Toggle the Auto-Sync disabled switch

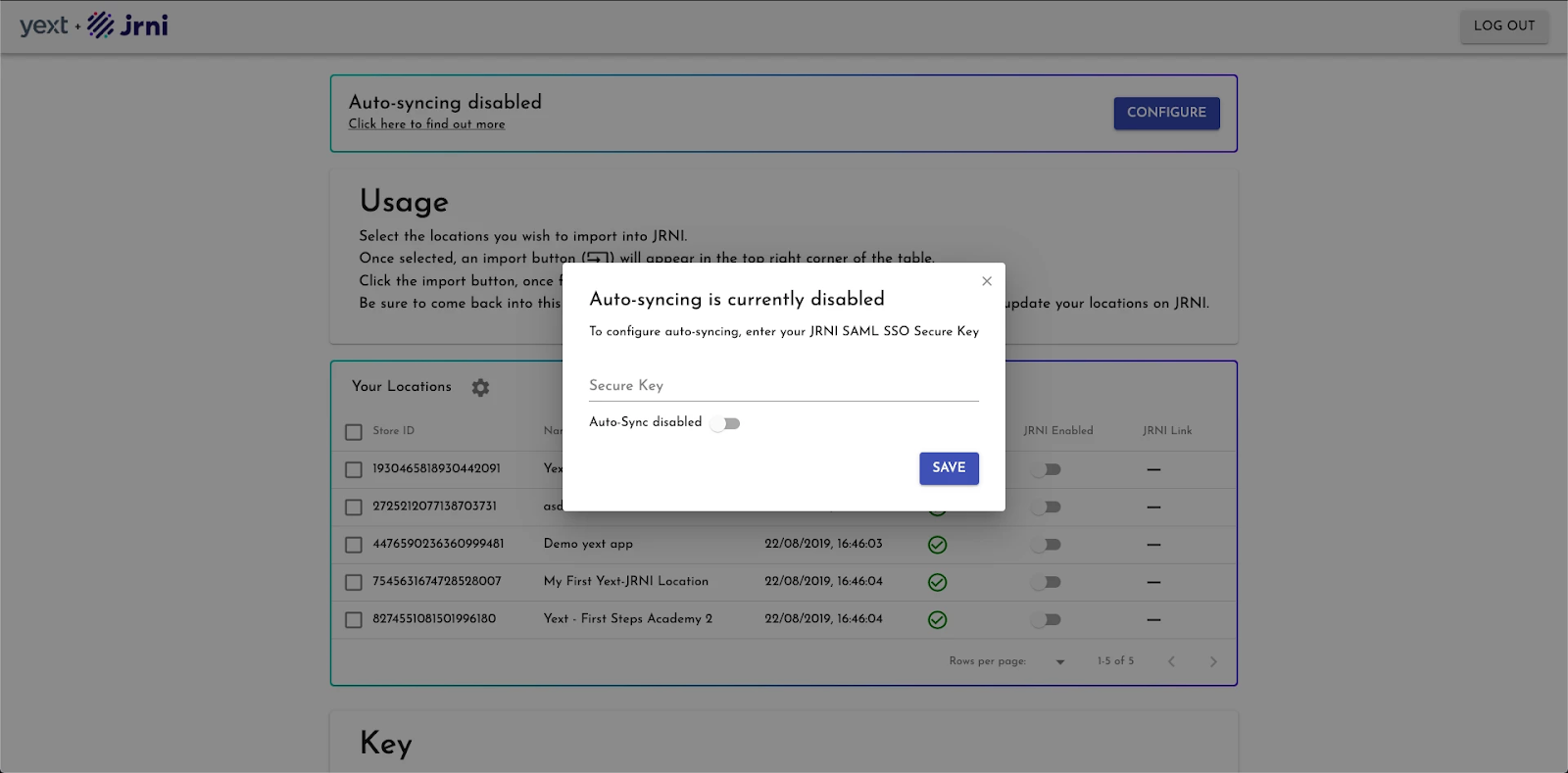pos(726,423)
